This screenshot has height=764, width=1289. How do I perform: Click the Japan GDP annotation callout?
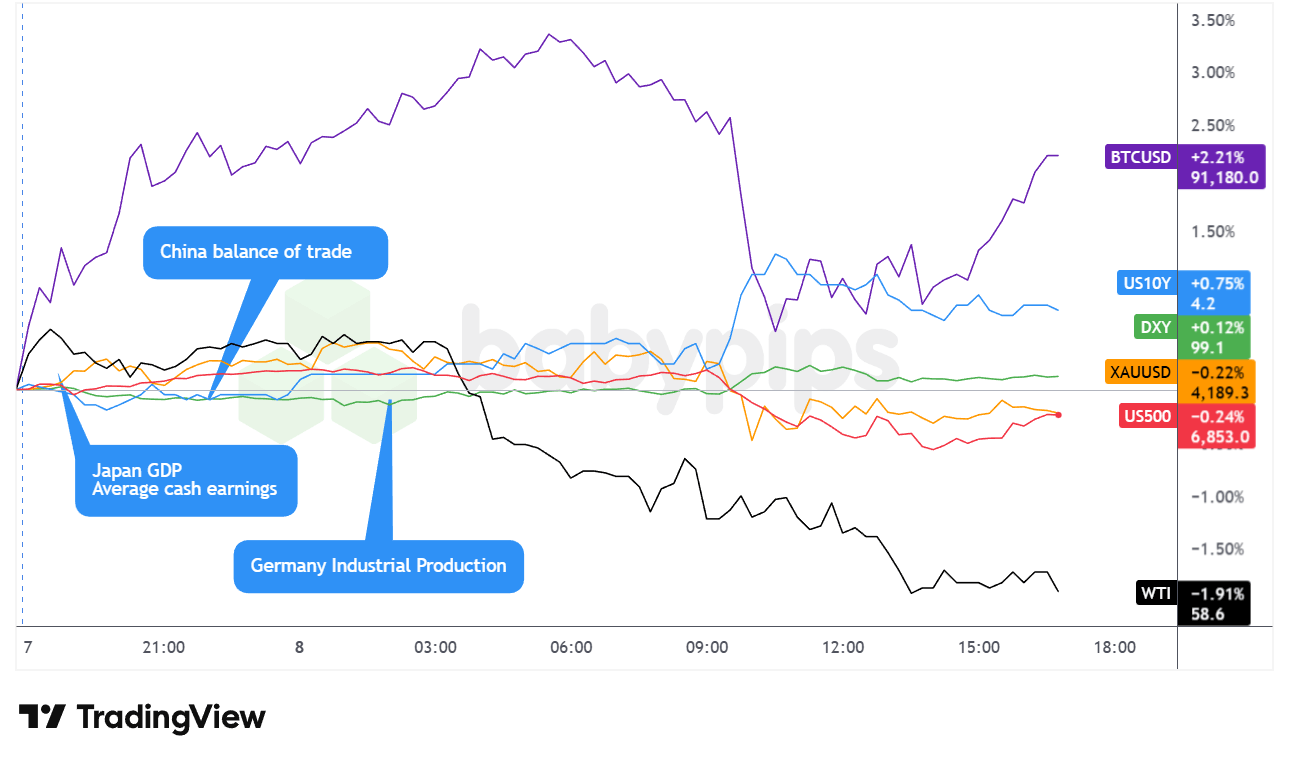(x=186, y=479)
